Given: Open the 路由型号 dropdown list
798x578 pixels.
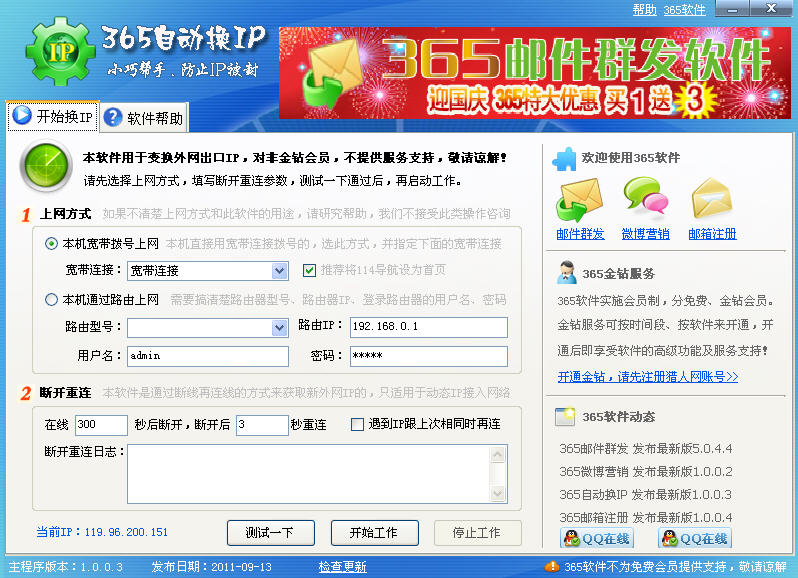Looking at the screenshot, I should click(x=280, y=328).
